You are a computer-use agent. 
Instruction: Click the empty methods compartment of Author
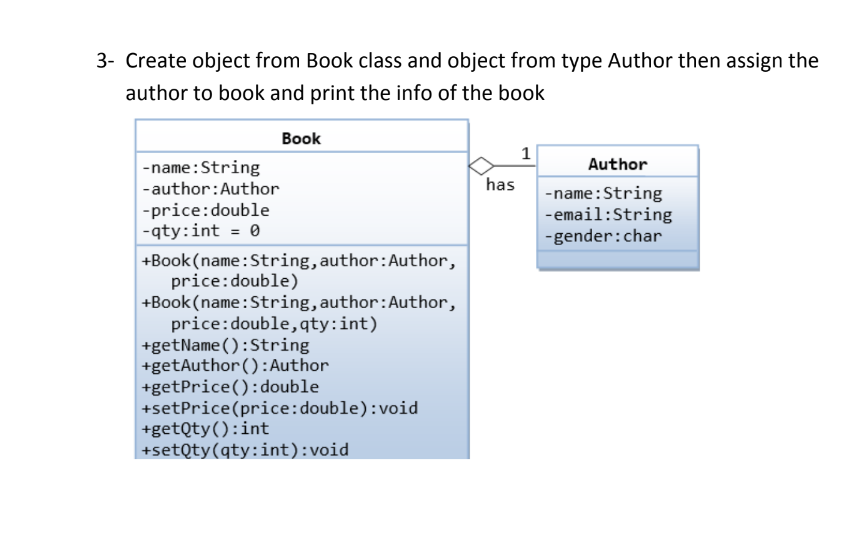(618, 259)
